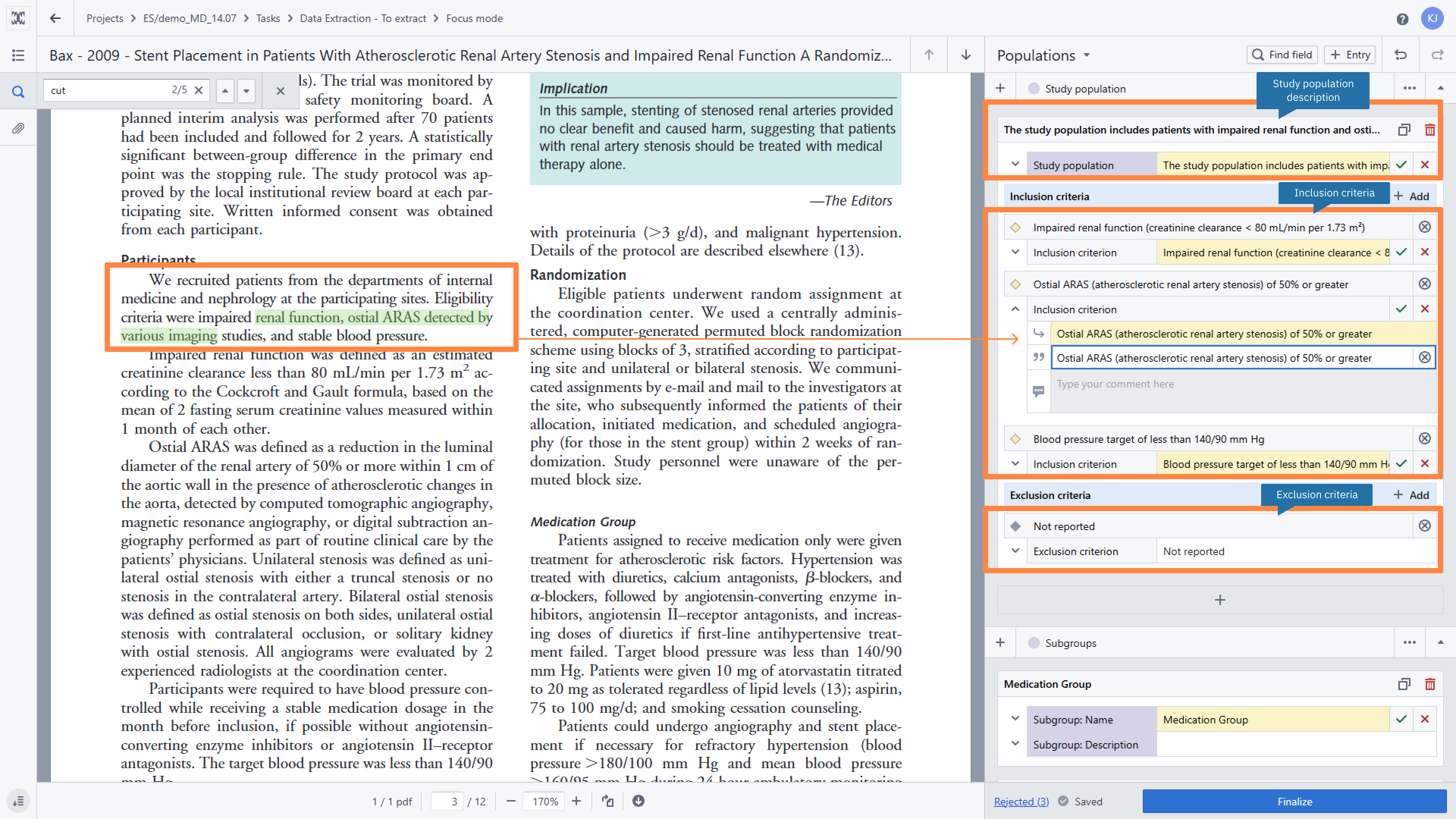
Task: Click the redo icon in Populations panel
Action: 1437,55
